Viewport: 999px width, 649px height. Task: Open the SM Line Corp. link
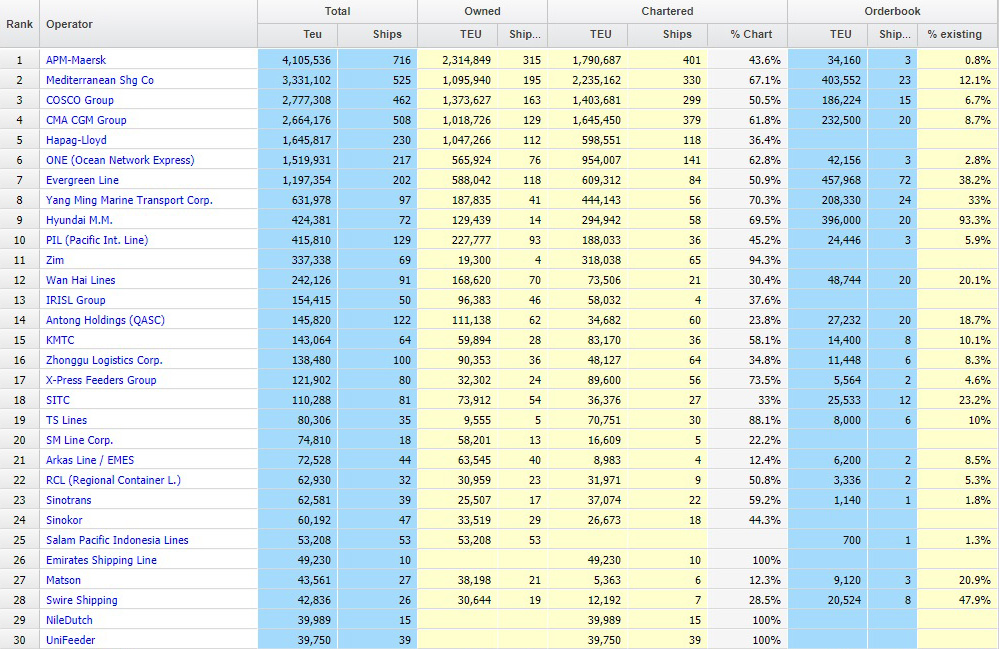point(79,440)
